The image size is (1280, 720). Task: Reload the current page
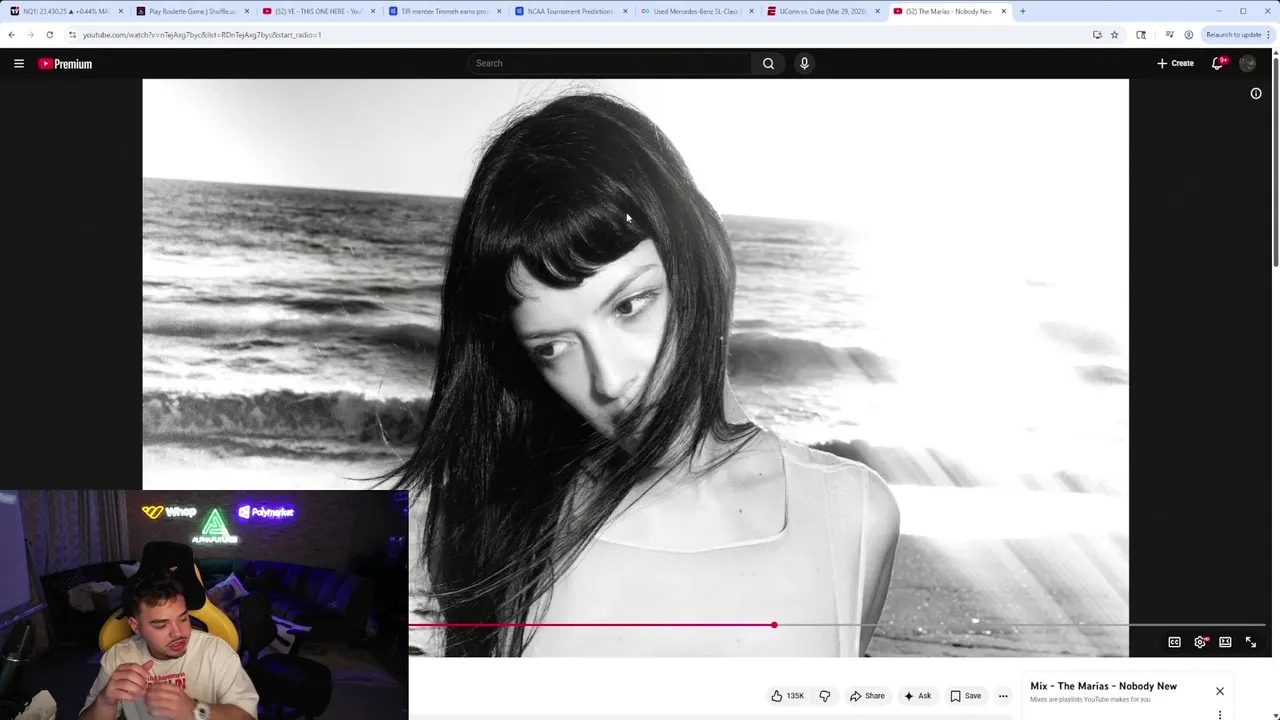click(x=49, y=34)
